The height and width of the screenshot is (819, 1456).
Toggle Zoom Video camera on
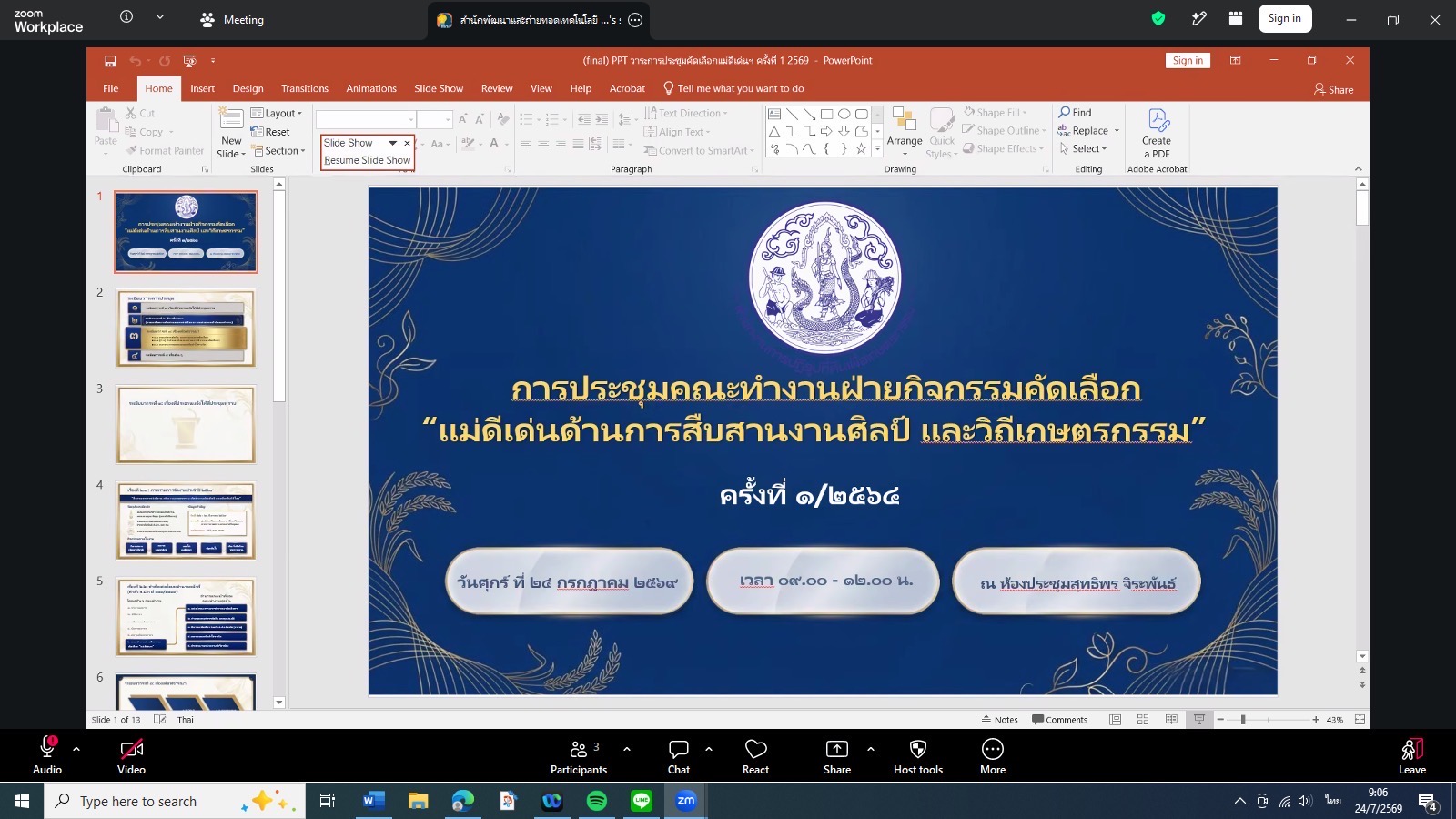click(131, 756)
